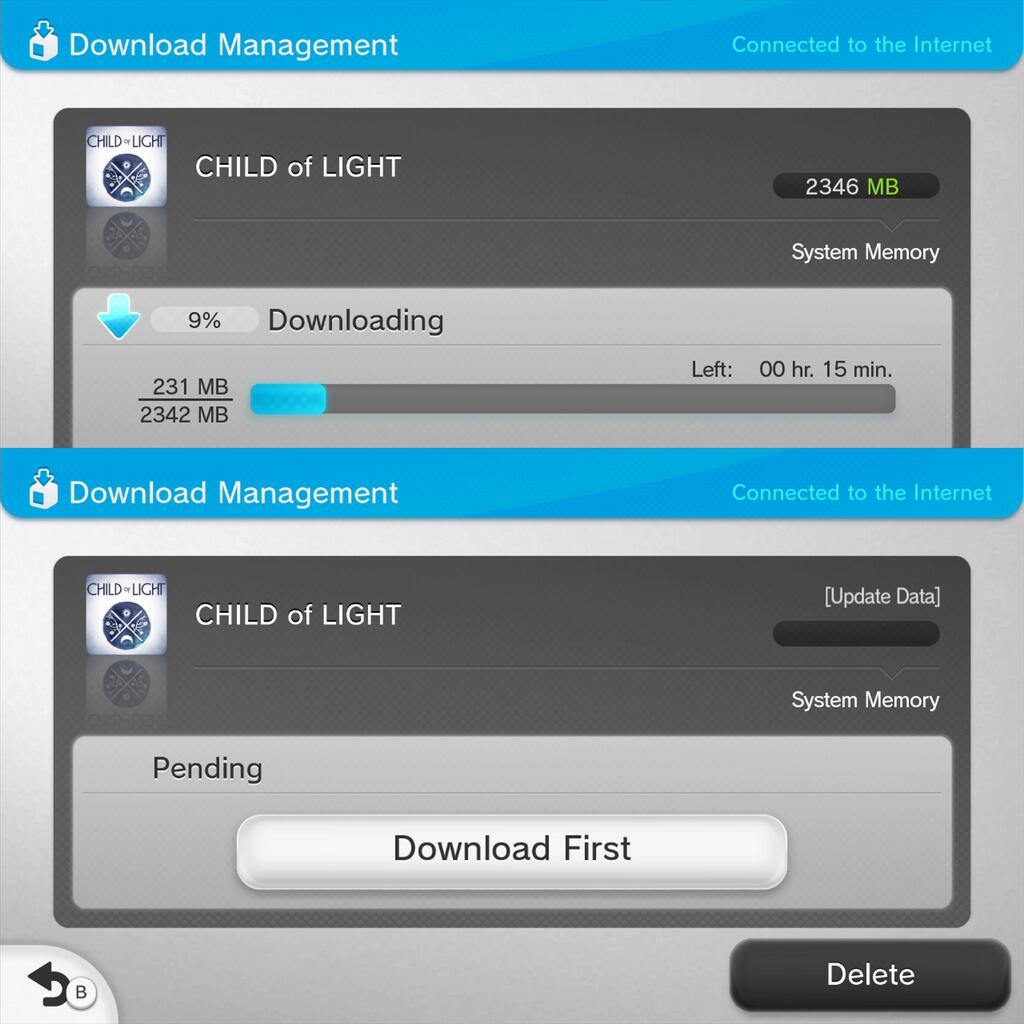Click the blue download progress bar
The width and height of the screenshot is (1024, 1024).
tap(573, 399)
